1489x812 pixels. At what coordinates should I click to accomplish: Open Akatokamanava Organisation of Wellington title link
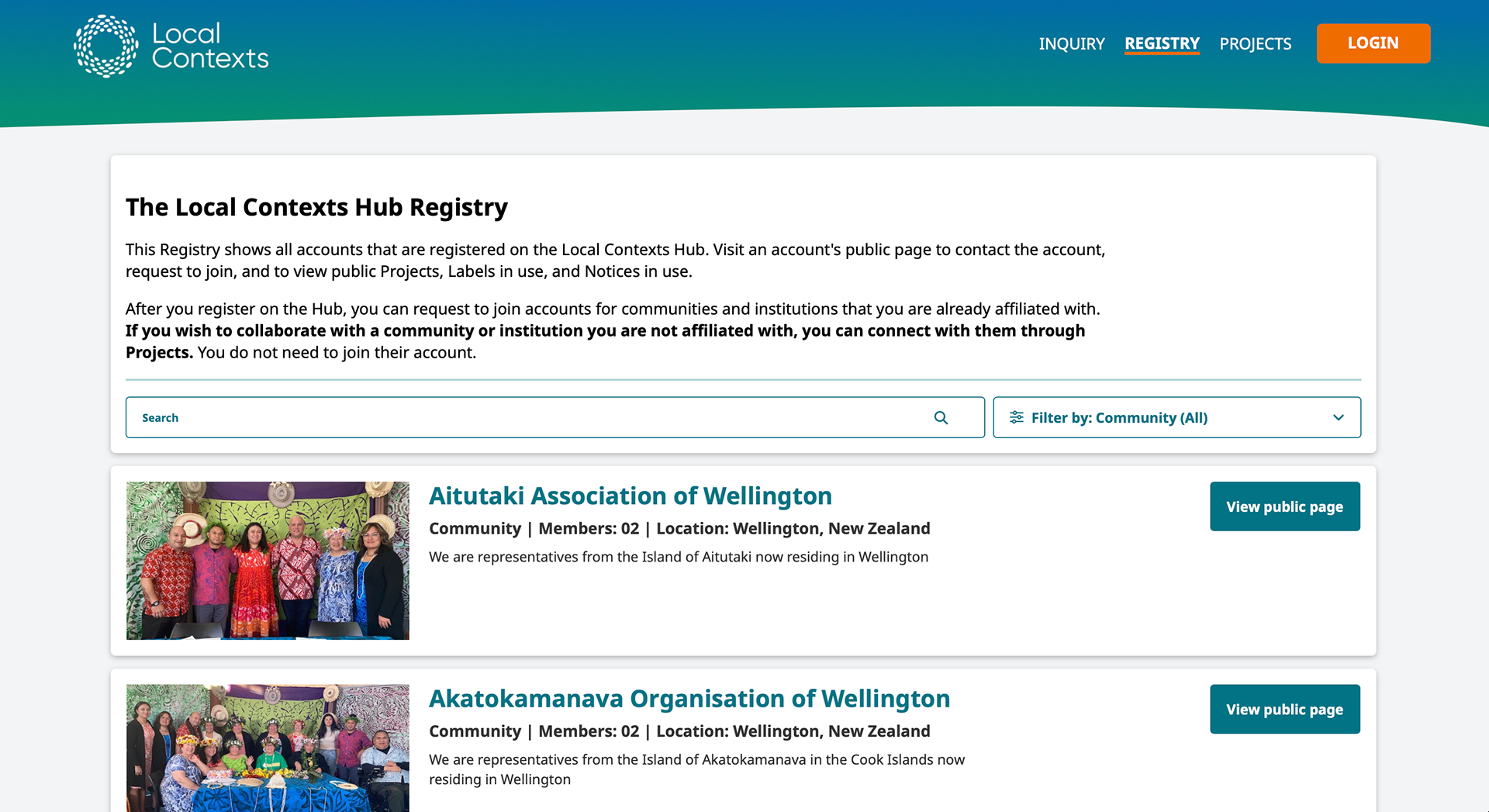tap(689, 699)
